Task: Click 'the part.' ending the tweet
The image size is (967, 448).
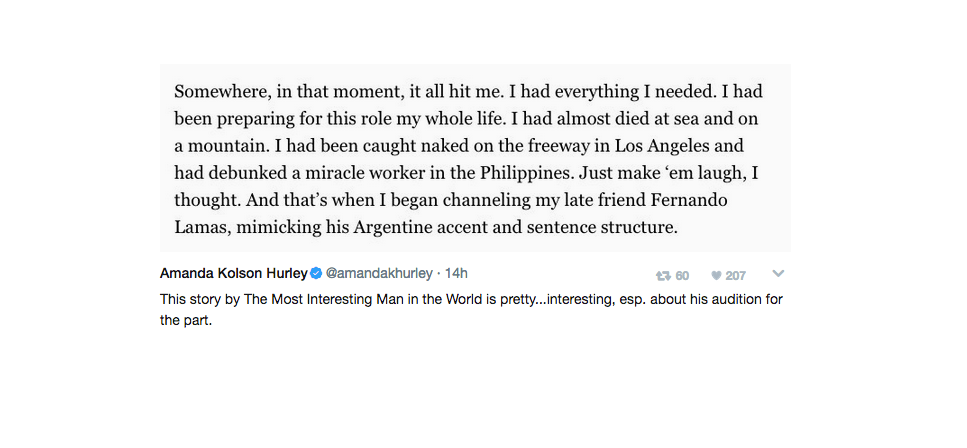Action: pos(186,321)
